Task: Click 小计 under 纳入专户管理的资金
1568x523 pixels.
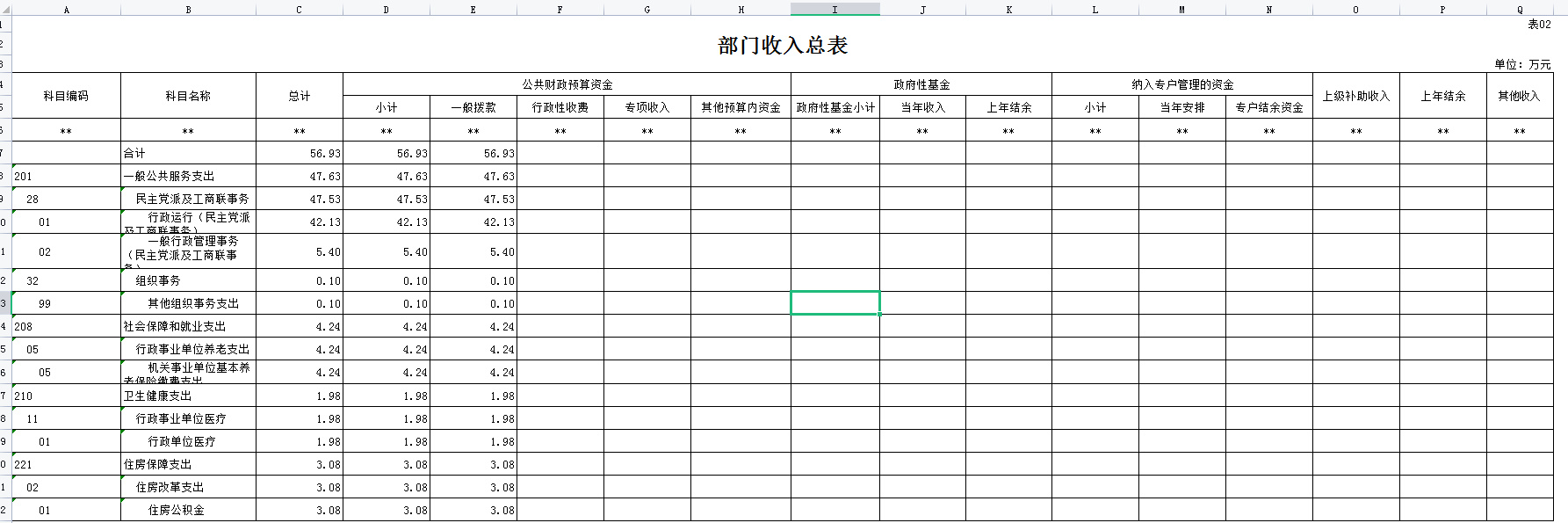Action: click(1095, 107)
